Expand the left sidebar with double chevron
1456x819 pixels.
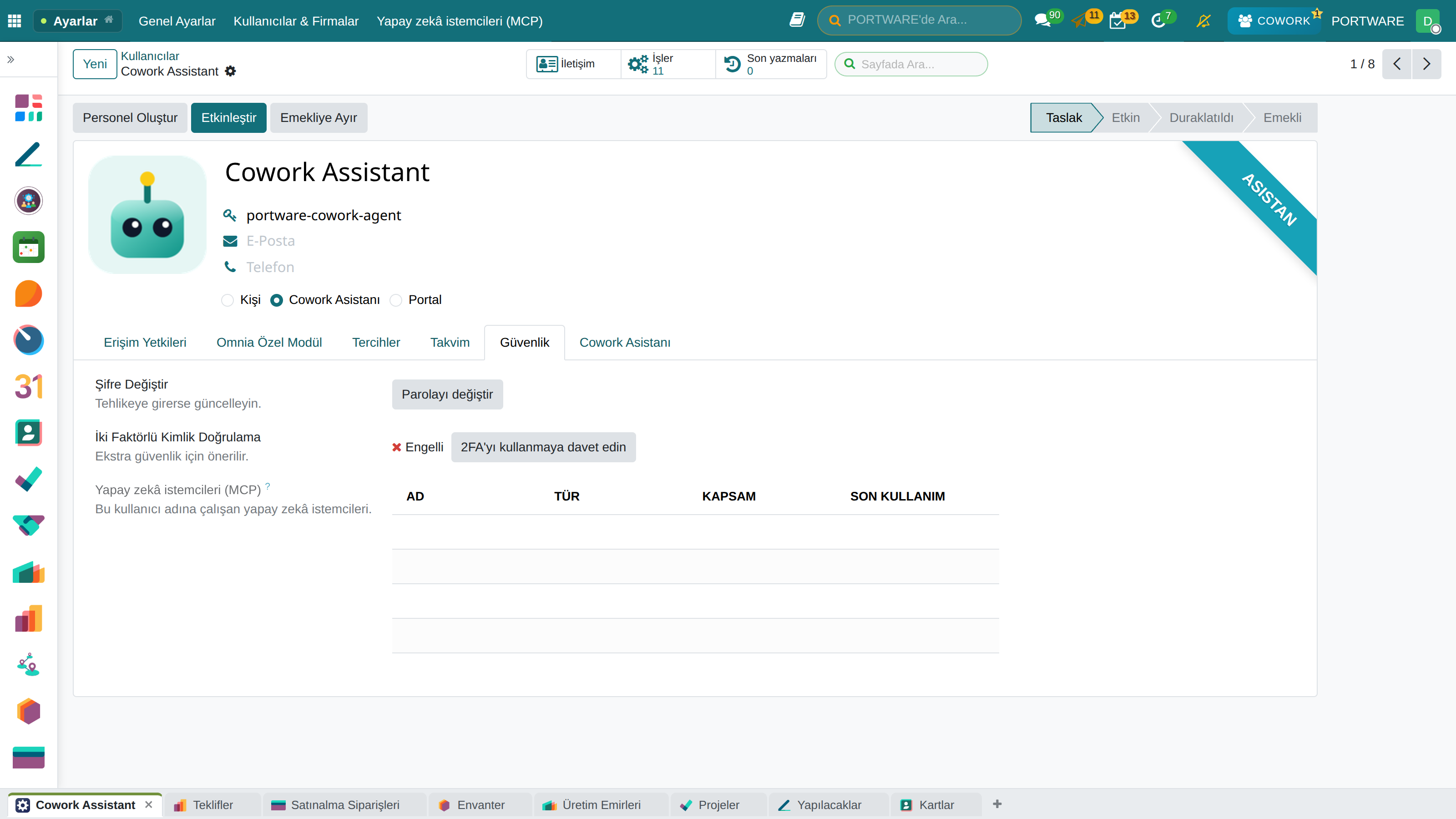(11, 59)
